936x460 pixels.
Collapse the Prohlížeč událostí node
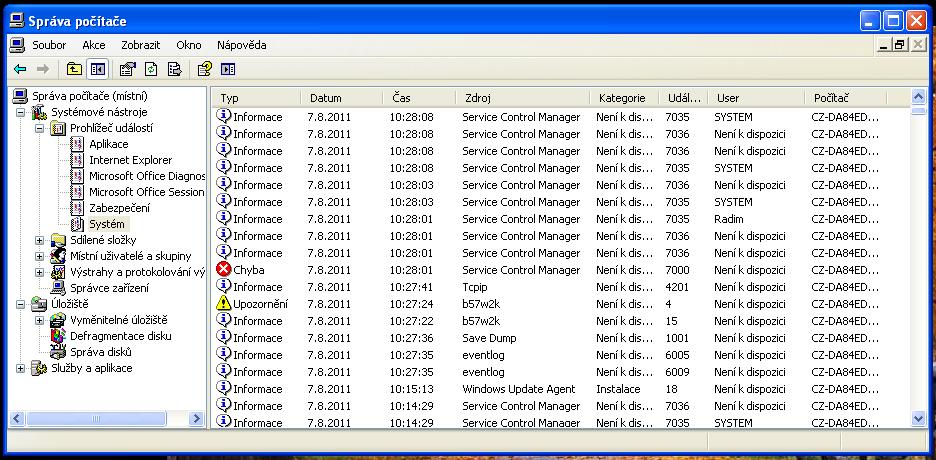(x=40, y=128)
